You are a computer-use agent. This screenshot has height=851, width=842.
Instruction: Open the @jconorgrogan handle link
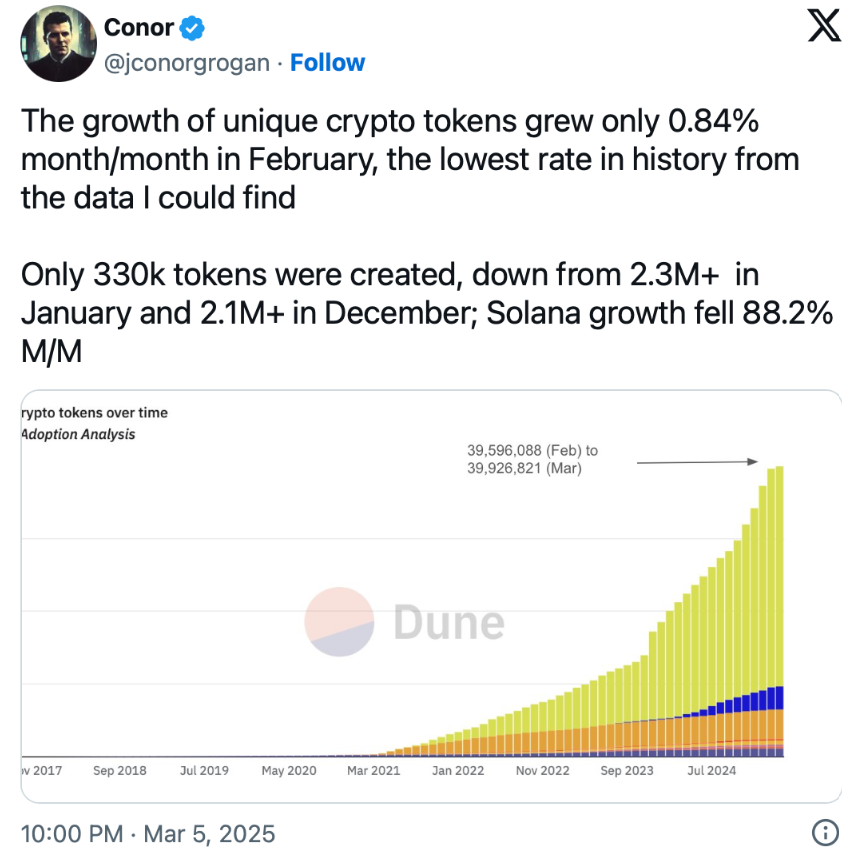(187, 63)
